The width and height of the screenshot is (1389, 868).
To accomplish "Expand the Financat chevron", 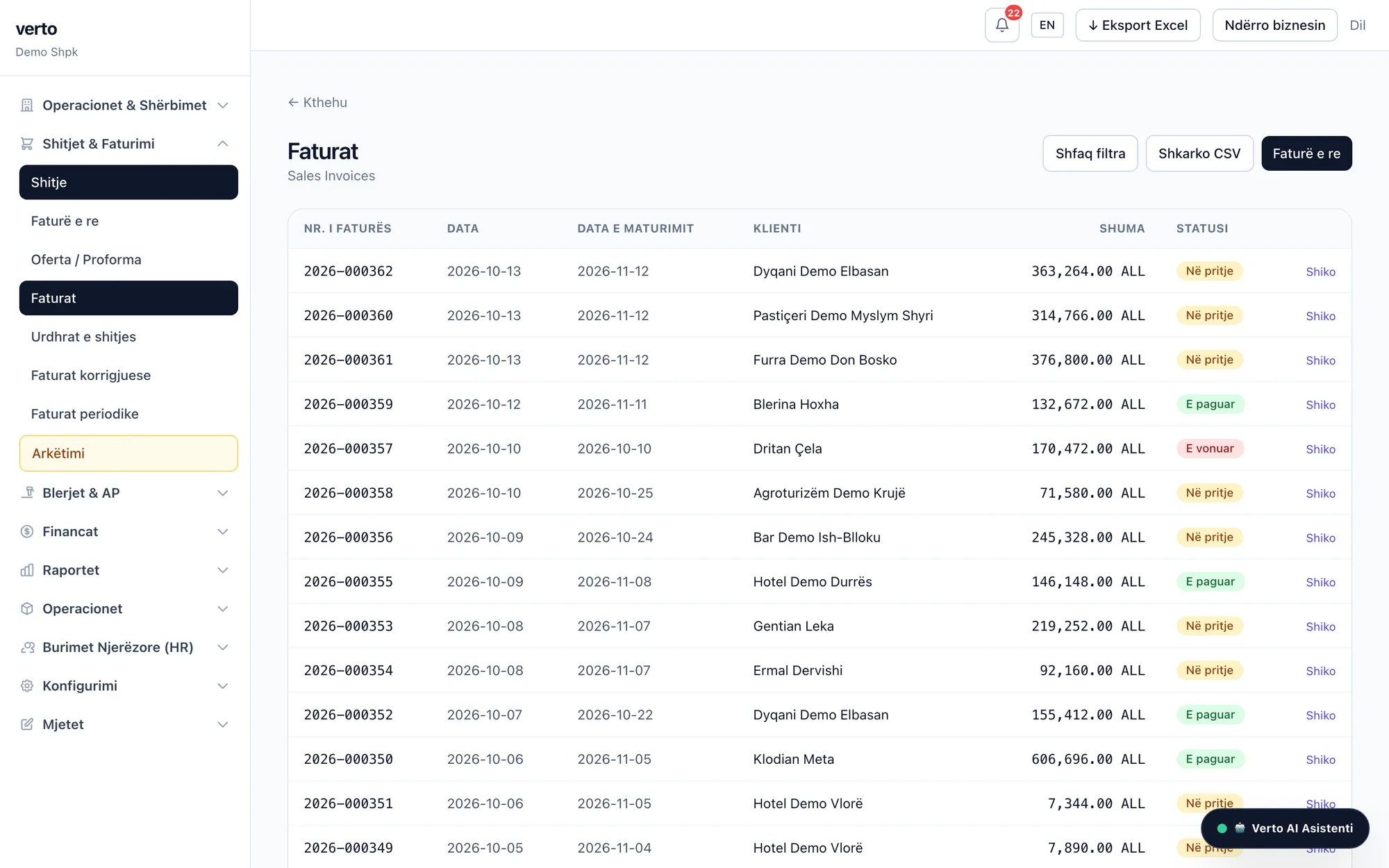I will click(223, 532).
